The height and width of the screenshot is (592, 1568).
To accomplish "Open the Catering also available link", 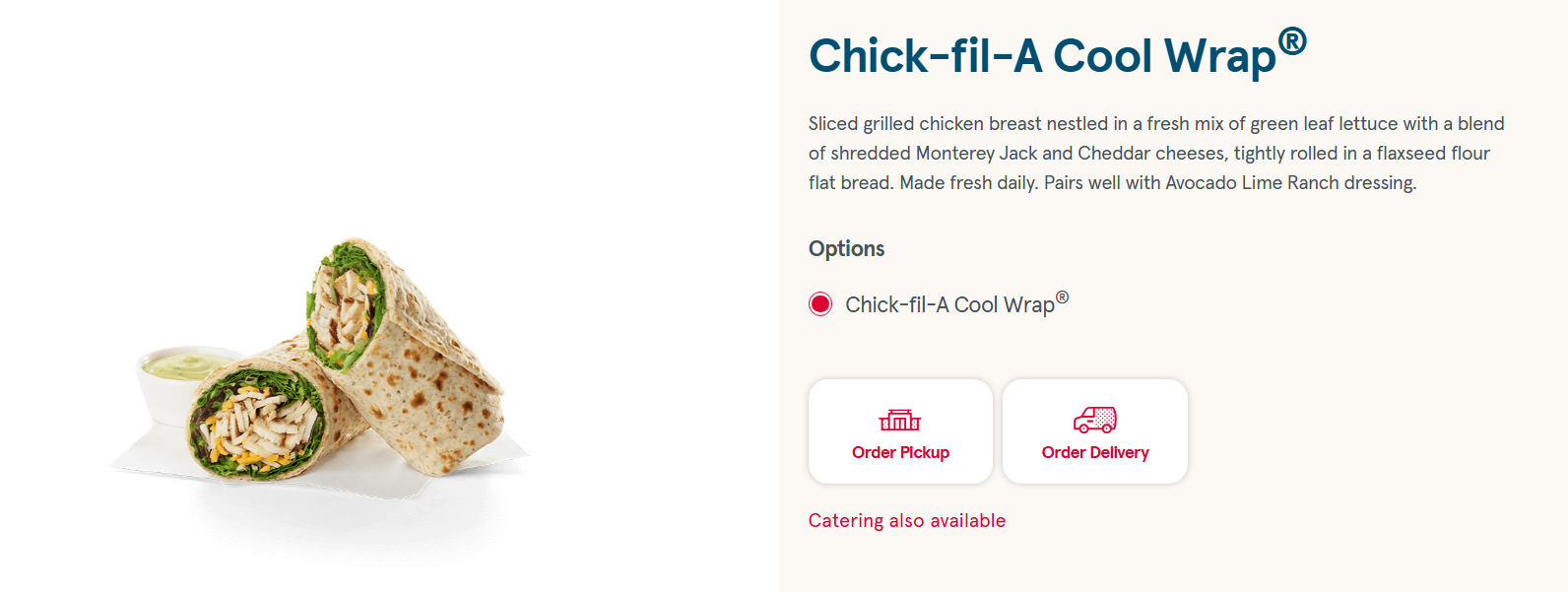I will (x=907, y=521).
